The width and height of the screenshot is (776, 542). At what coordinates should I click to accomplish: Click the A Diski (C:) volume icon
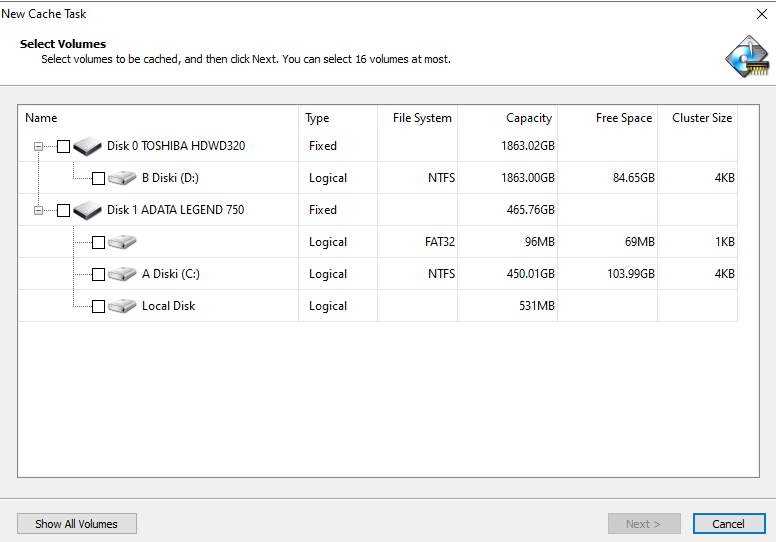122,274
